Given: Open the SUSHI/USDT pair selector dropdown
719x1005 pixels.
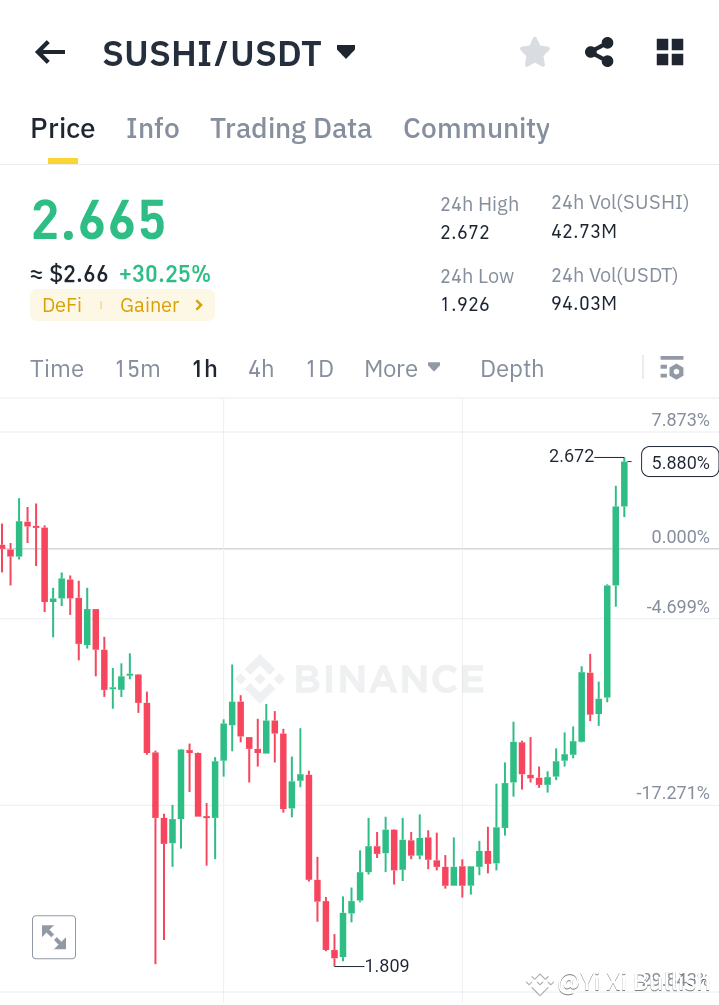Looking at the screenshot, I should click(x=345, y=52).
